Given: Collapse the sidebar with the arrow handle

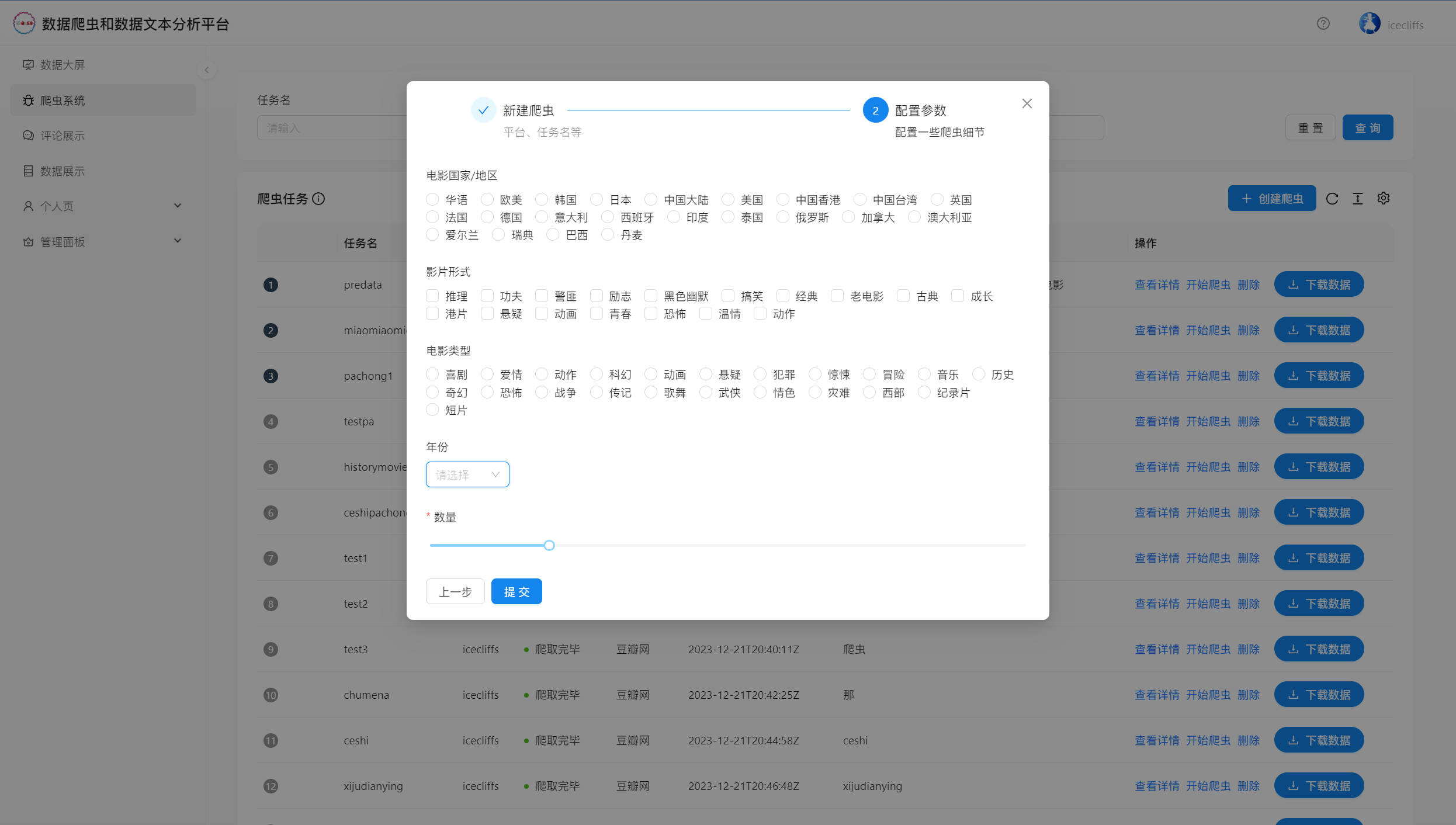Looking at the screenshot, I should (x=206, y=70).
